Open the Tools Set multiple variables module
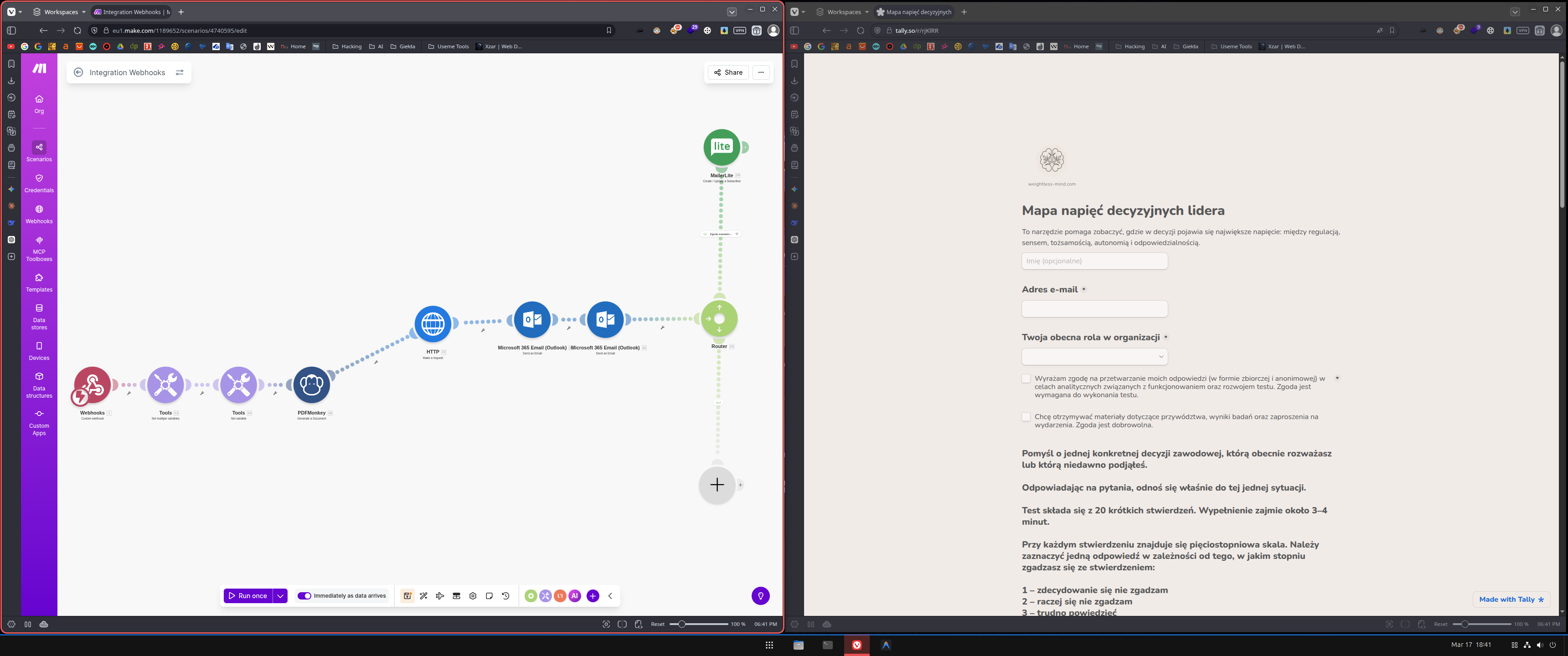 (165, 384)
